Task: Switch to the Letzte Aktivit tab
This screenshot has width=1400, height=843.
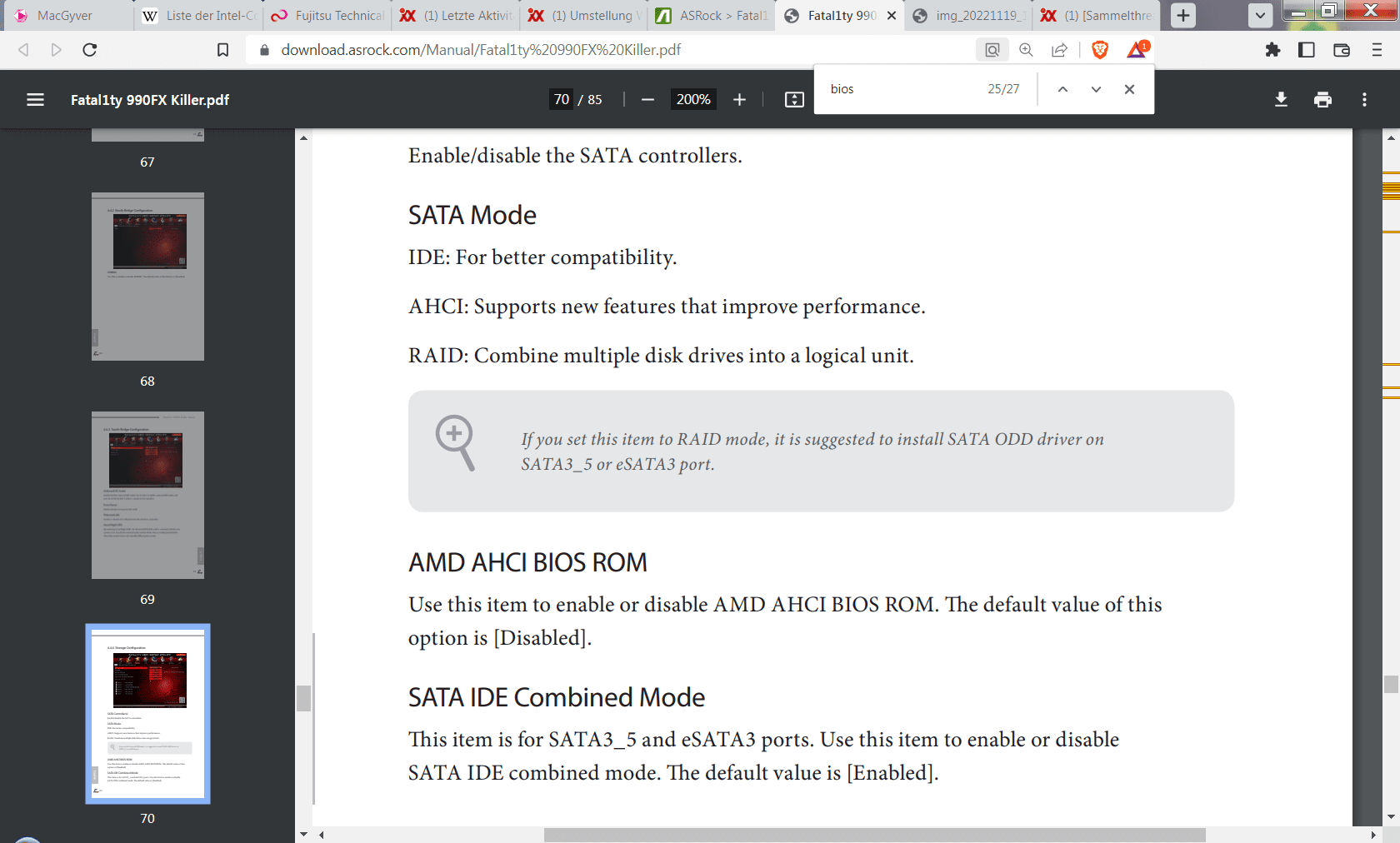Action: coord(456,15)
